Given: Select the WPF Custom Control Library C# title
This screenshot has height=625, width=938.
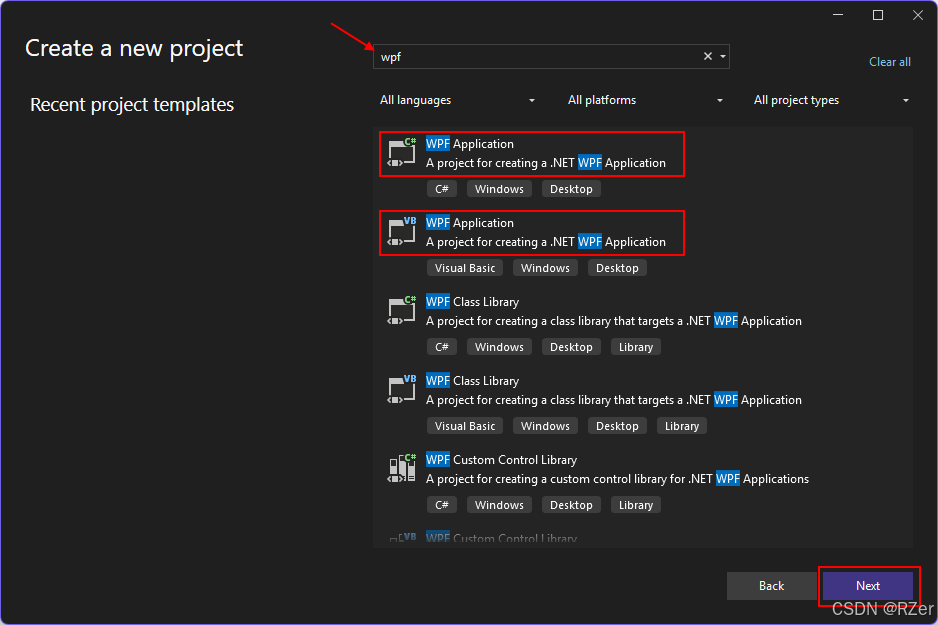Looking at the screenshot, I should (x=501, y=459).
